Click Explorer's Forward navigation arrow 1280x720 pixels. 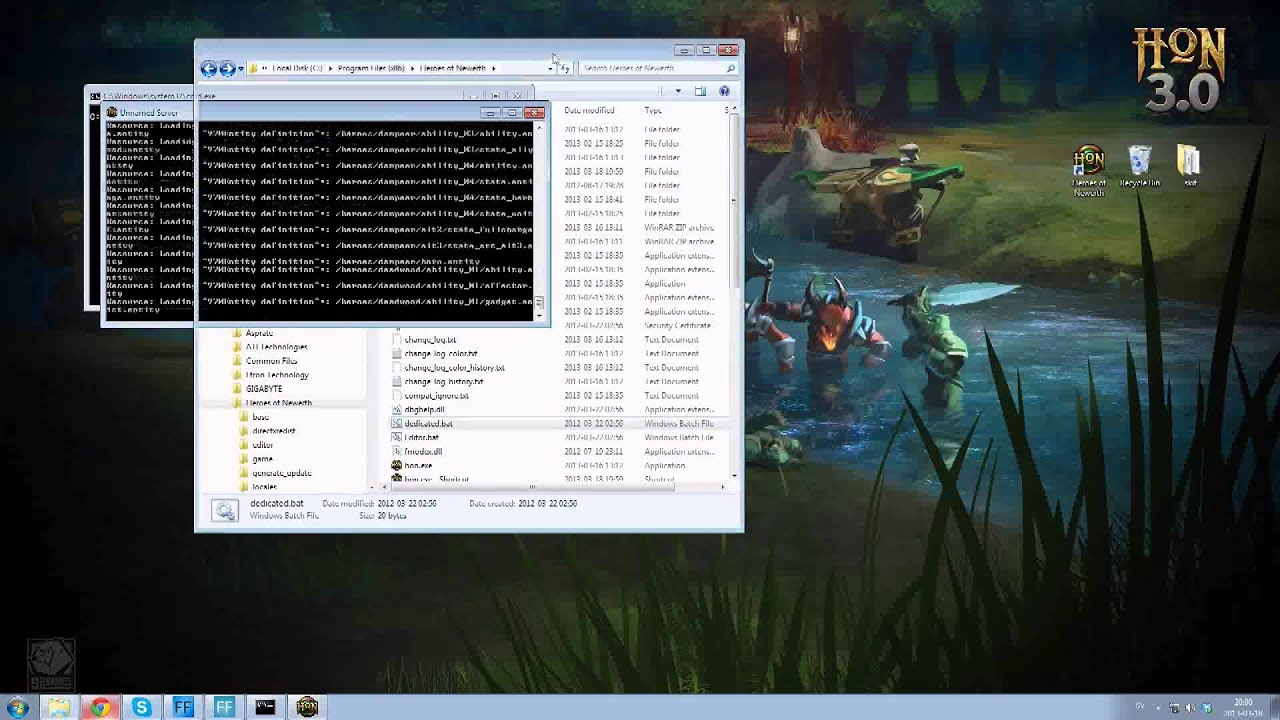227,68
